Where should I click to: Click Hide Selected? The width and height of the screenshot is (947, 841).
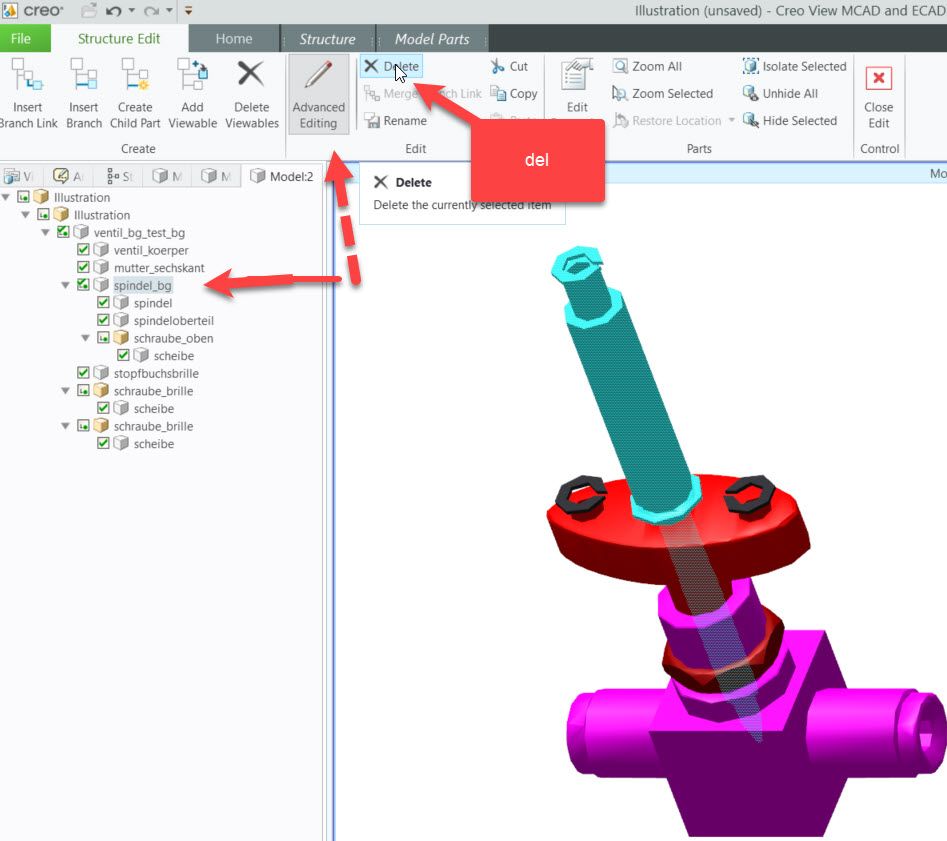click(790, 121)
